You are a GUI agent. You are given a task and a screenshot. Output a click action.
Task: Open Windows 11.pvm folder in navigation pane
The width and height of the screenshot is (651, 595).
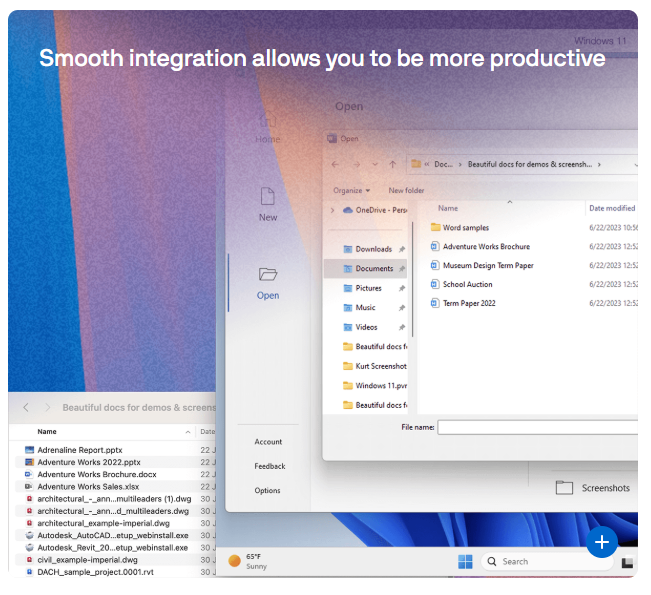click(x=375, y=386)
